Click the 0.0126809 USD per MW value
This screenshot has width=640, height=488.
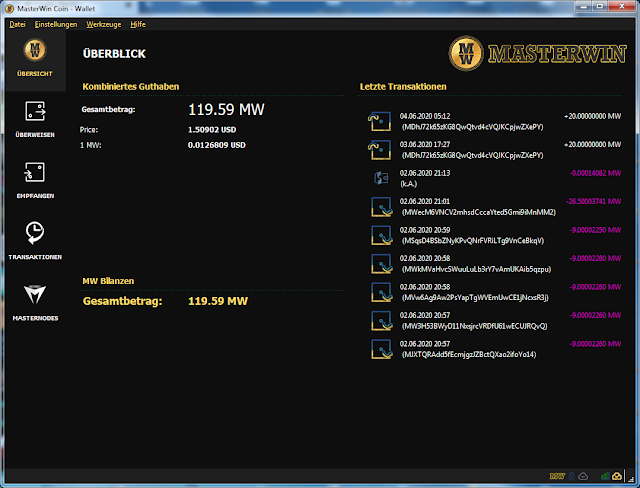(216, 145)
